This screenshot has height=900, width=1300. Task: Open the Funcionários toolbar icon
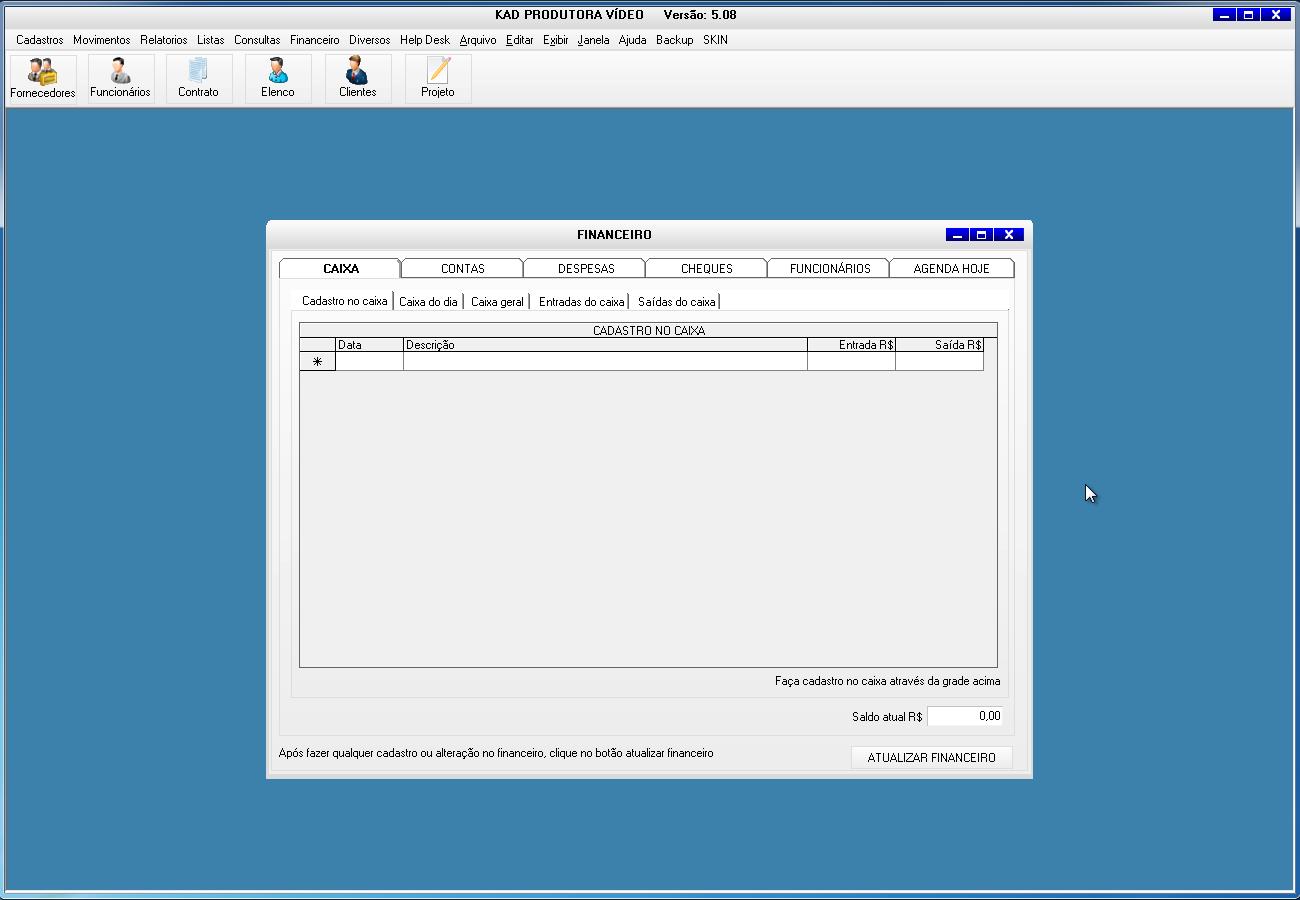tap(120, 79)
